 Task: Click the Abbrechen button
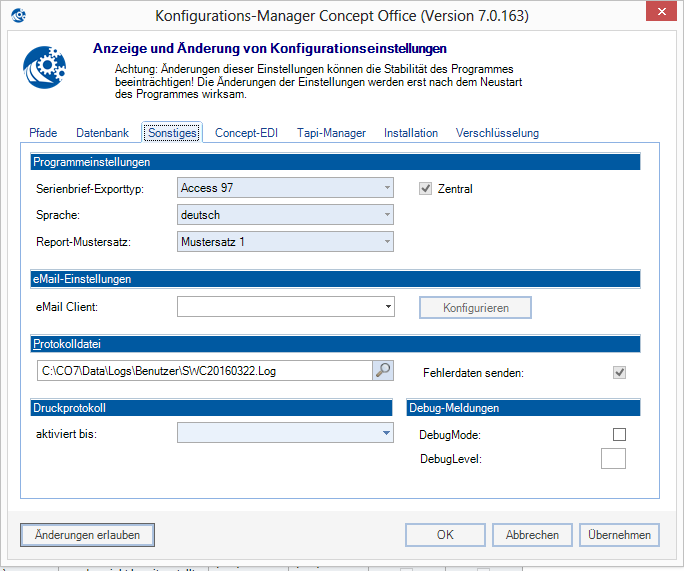[532, 535]
